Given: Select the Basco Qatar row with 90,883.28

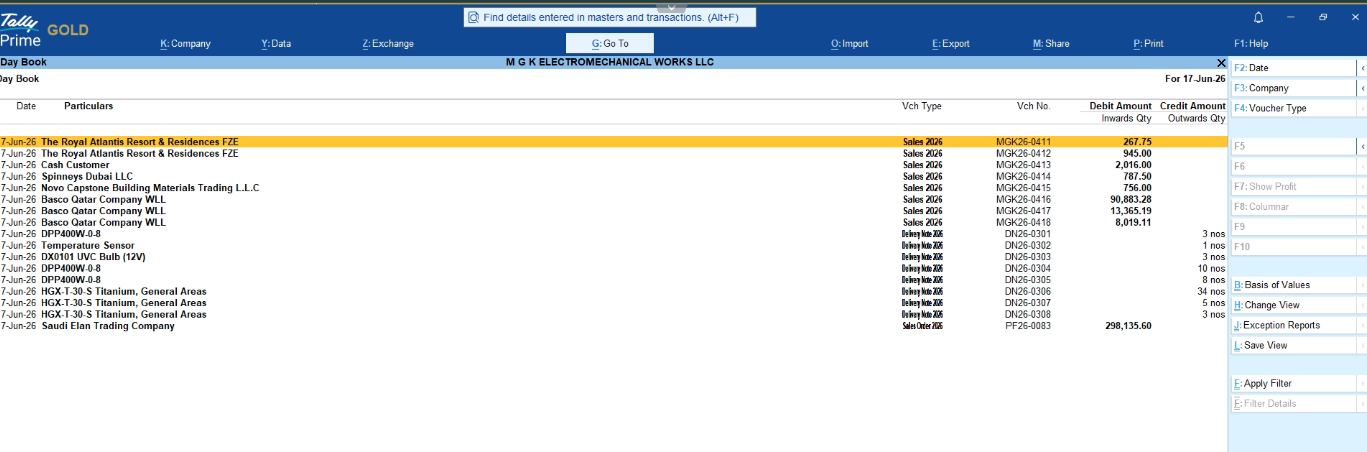Looking at the screenshot, I should 613,200.
